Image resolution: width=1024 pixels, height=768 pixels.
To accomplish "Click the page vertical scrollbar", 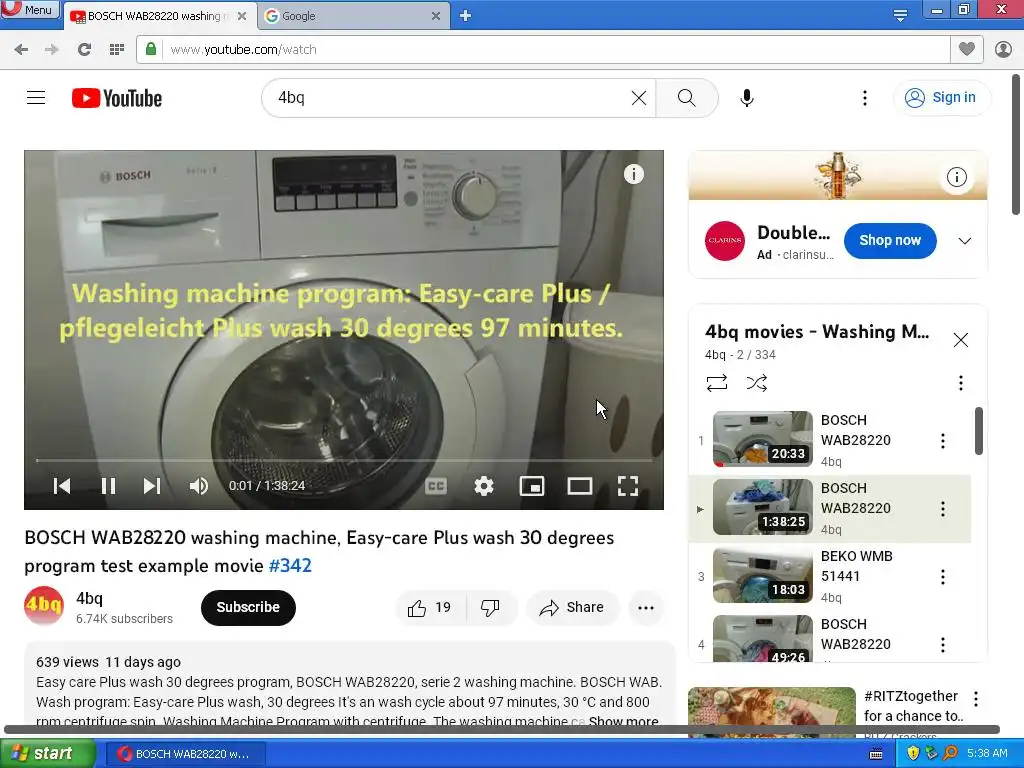I will tap(1016, 144).
